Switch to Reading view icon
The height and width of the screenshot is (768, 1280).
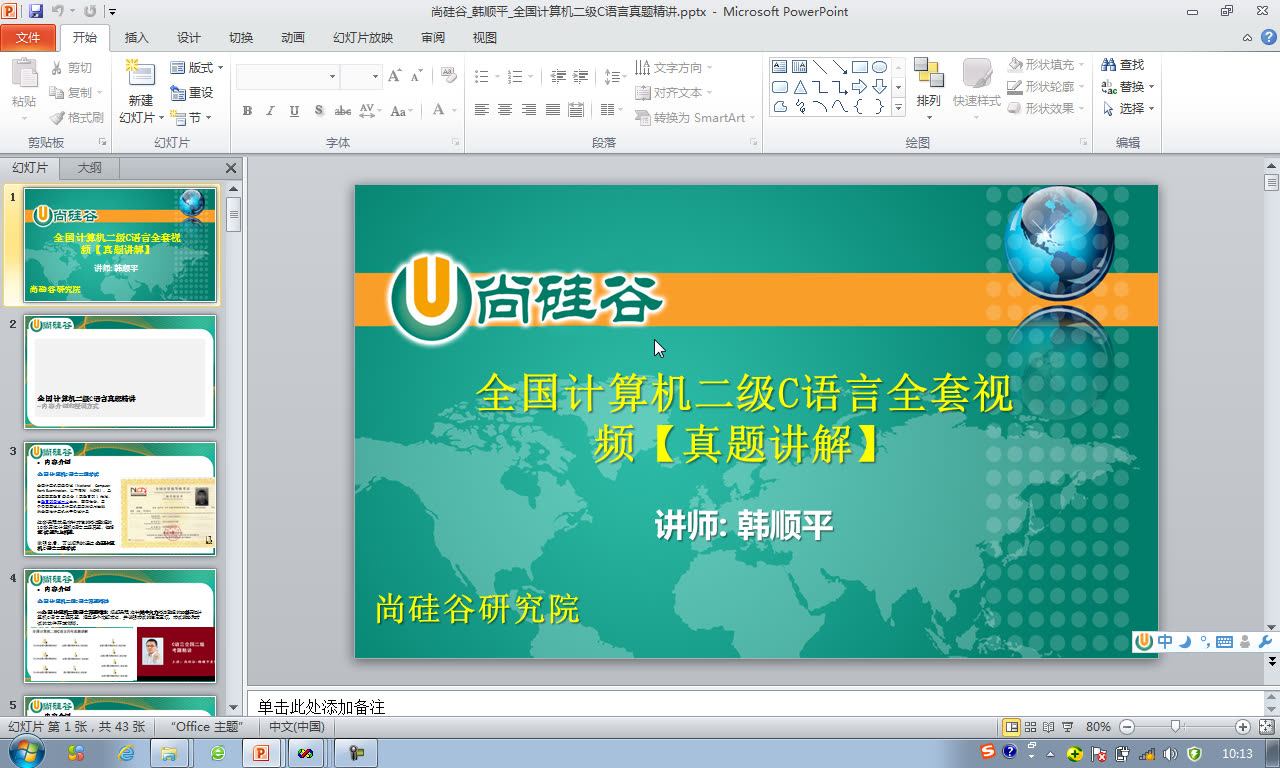tap(1048, 727)
